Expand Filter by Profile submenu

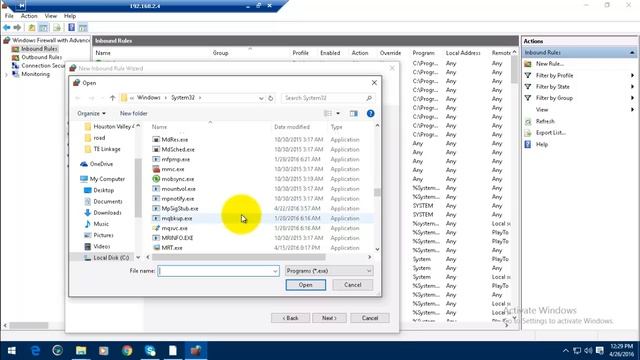(x=632, y=76)
